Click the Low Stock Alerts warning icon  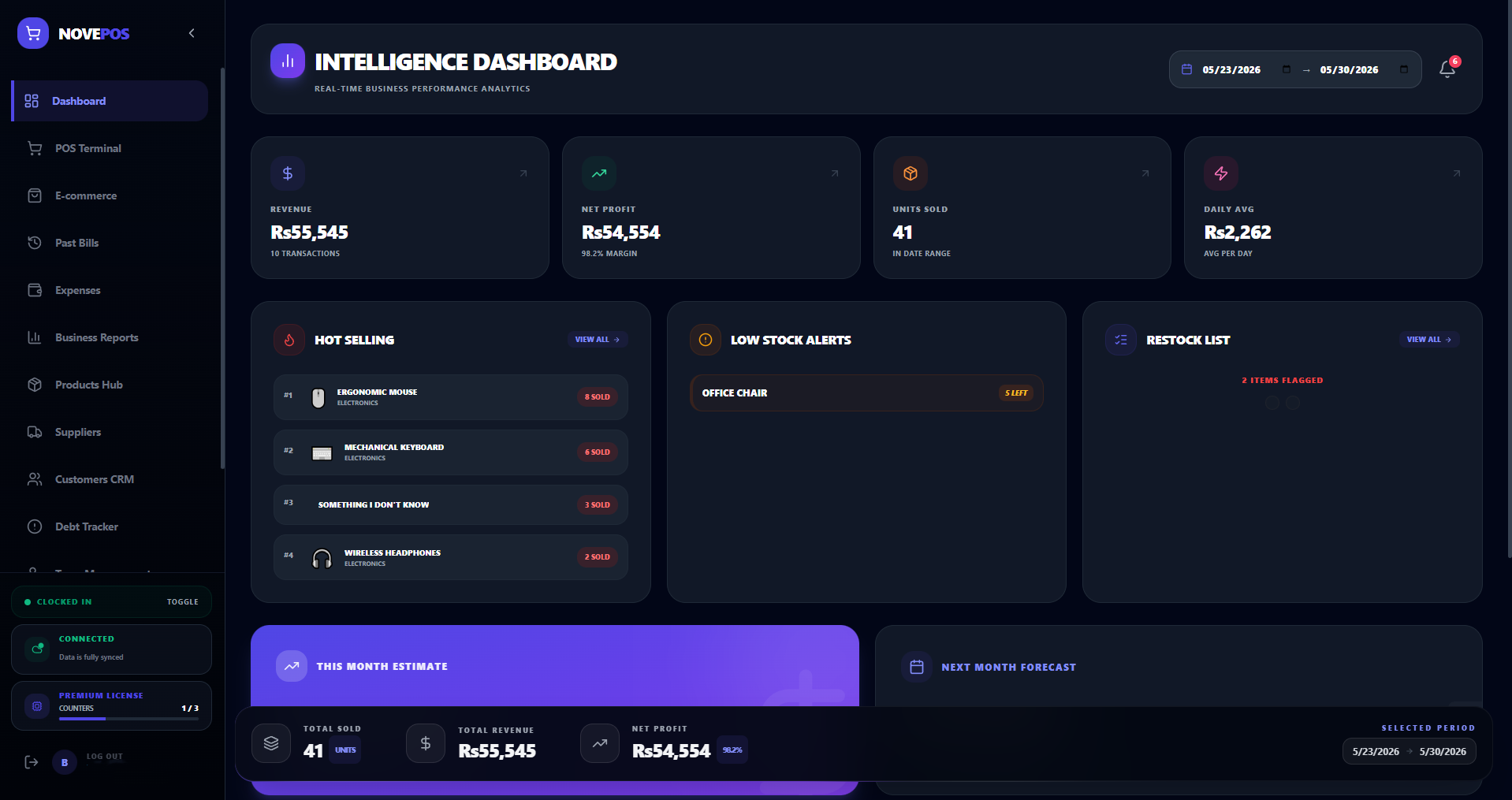706,340
